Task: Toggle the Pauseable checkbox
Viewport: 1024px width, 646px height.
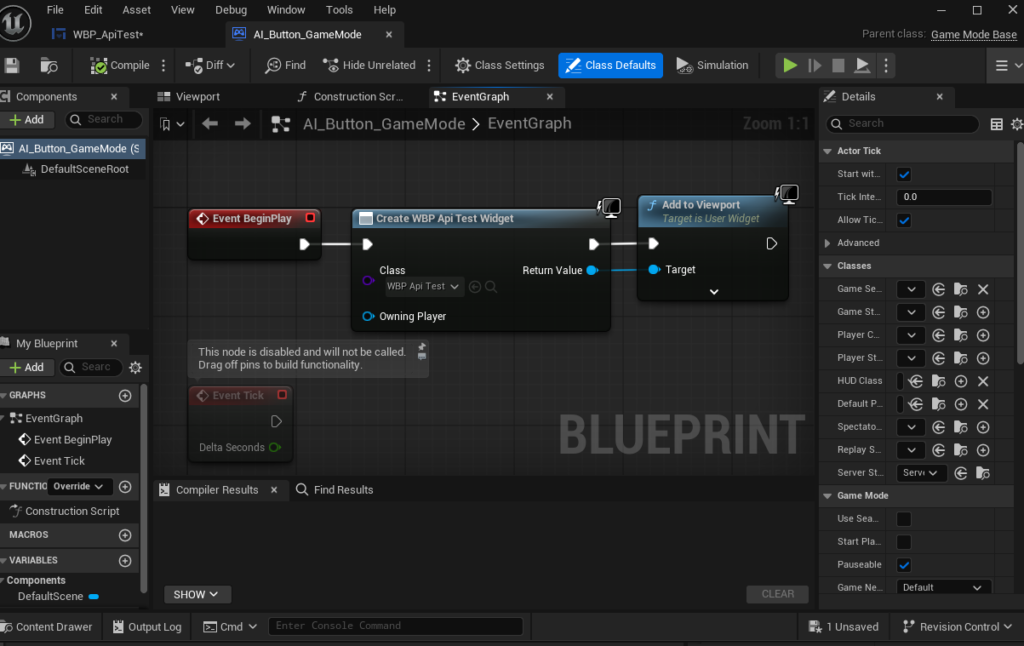Action: (904, 565)
